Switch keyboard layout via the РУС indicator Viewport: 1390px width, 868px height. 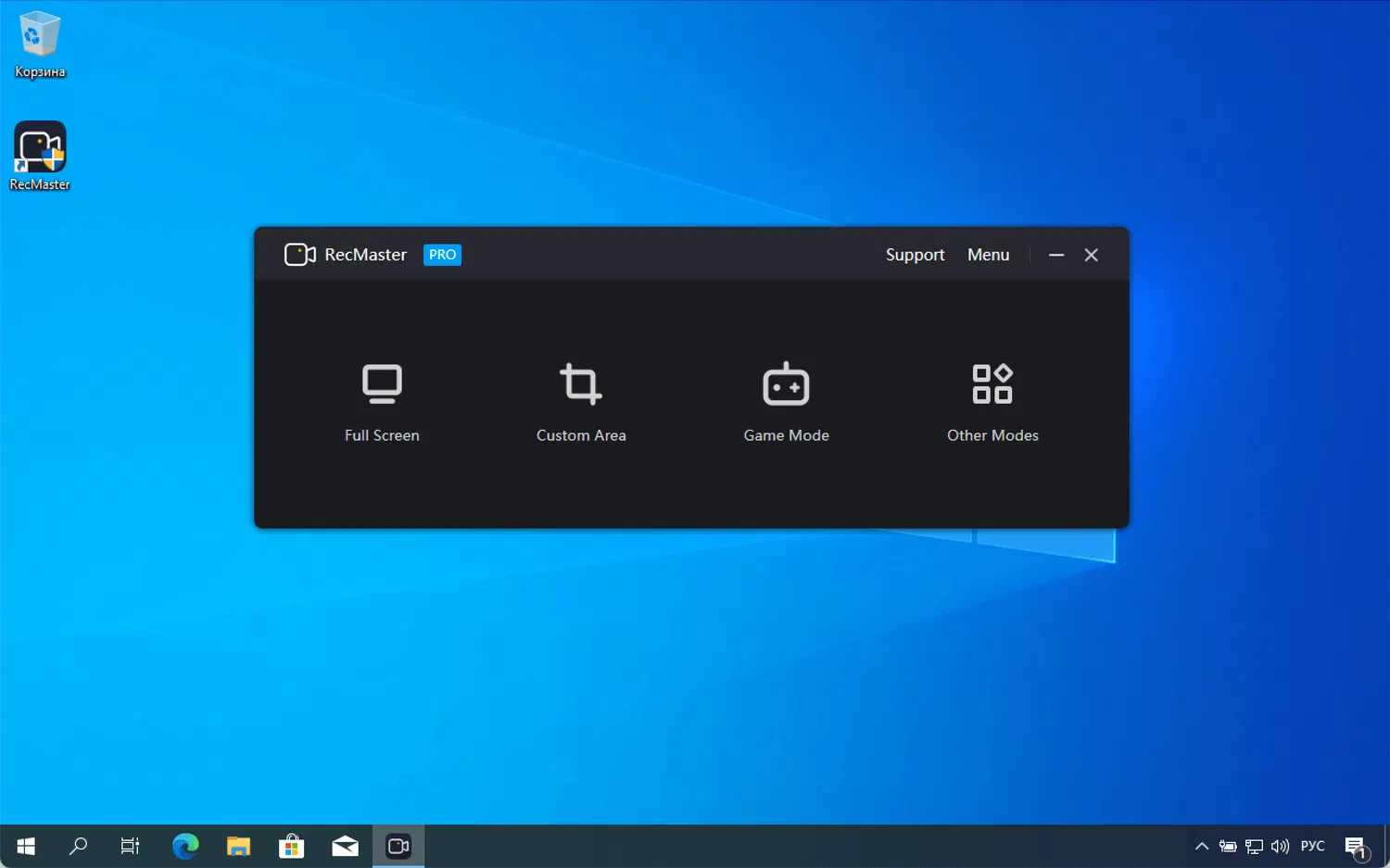tap(1312, 846)
